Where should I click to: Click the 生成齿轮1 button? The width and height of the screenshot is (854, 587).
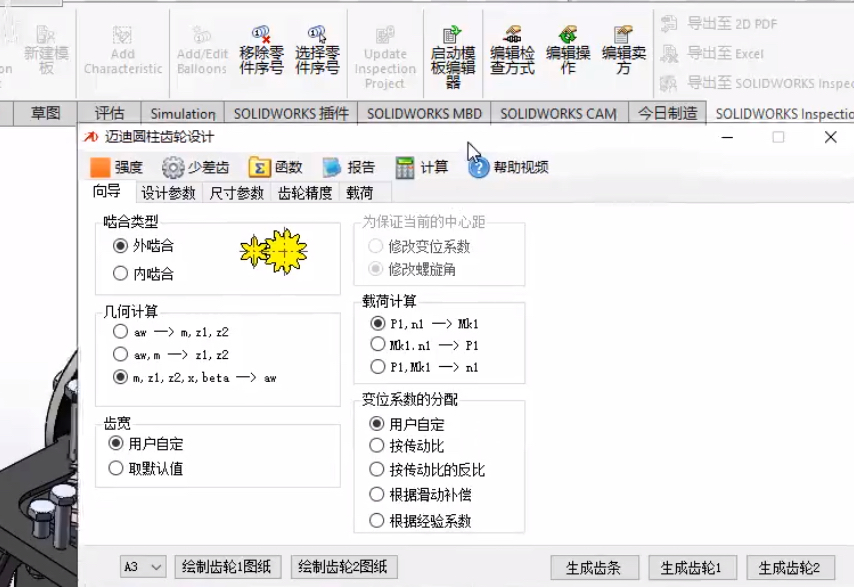(692, 568)
